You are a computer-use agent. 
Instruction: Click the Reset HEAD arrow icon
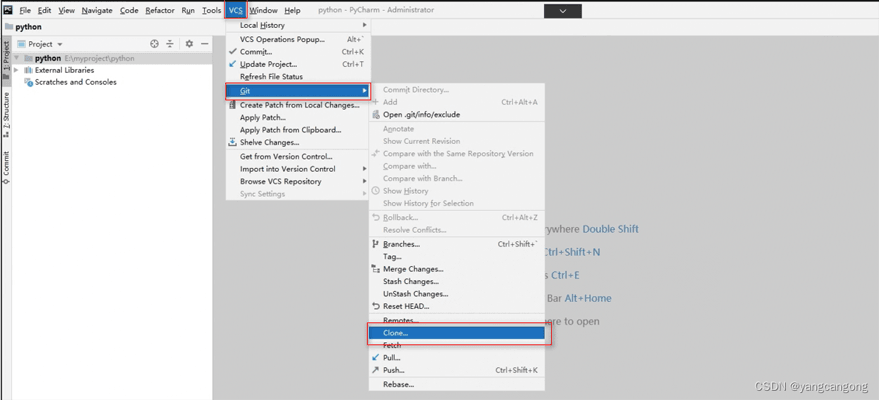coord(376,306)
